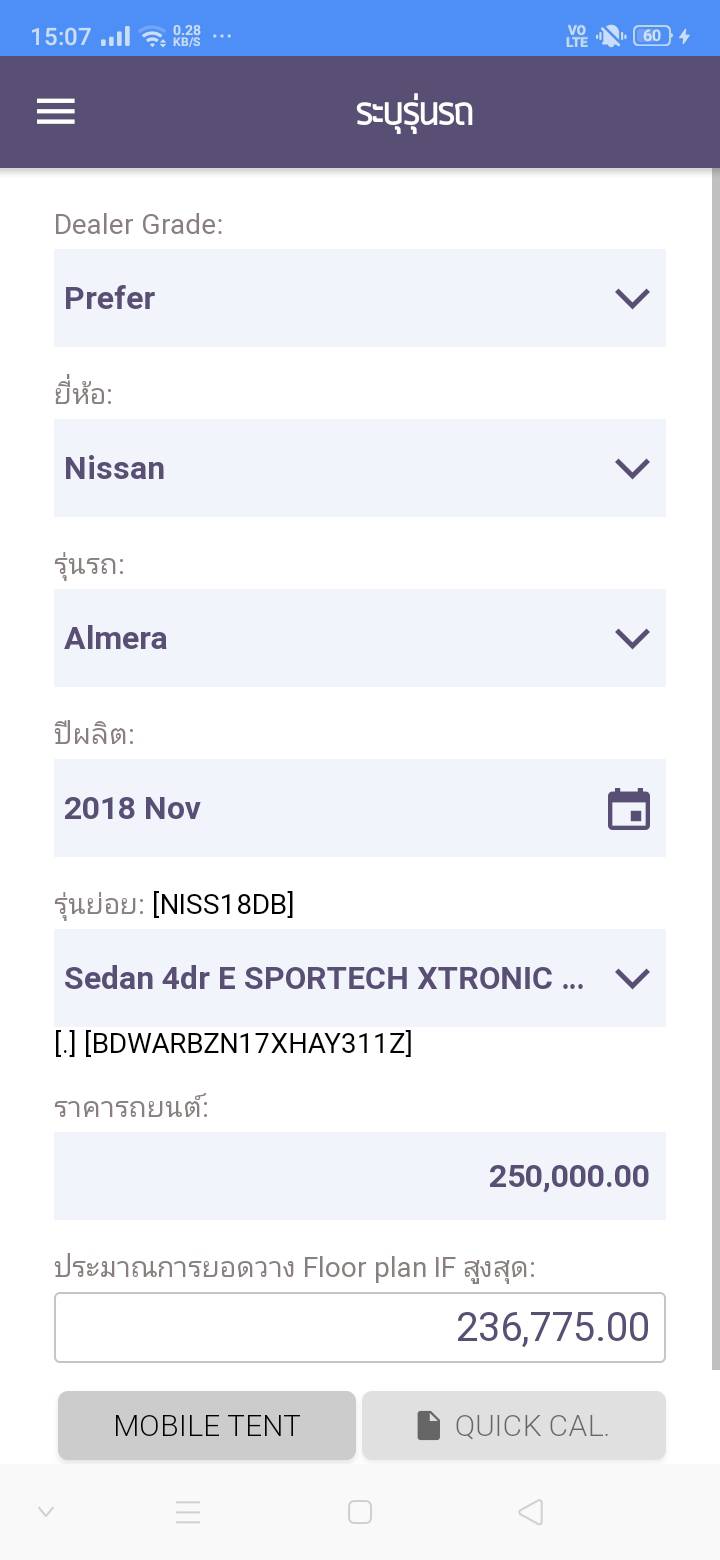Screen dimensions: 720x1560
Task: Tap the muted notification bell status icon
Action: pos(609,37)
